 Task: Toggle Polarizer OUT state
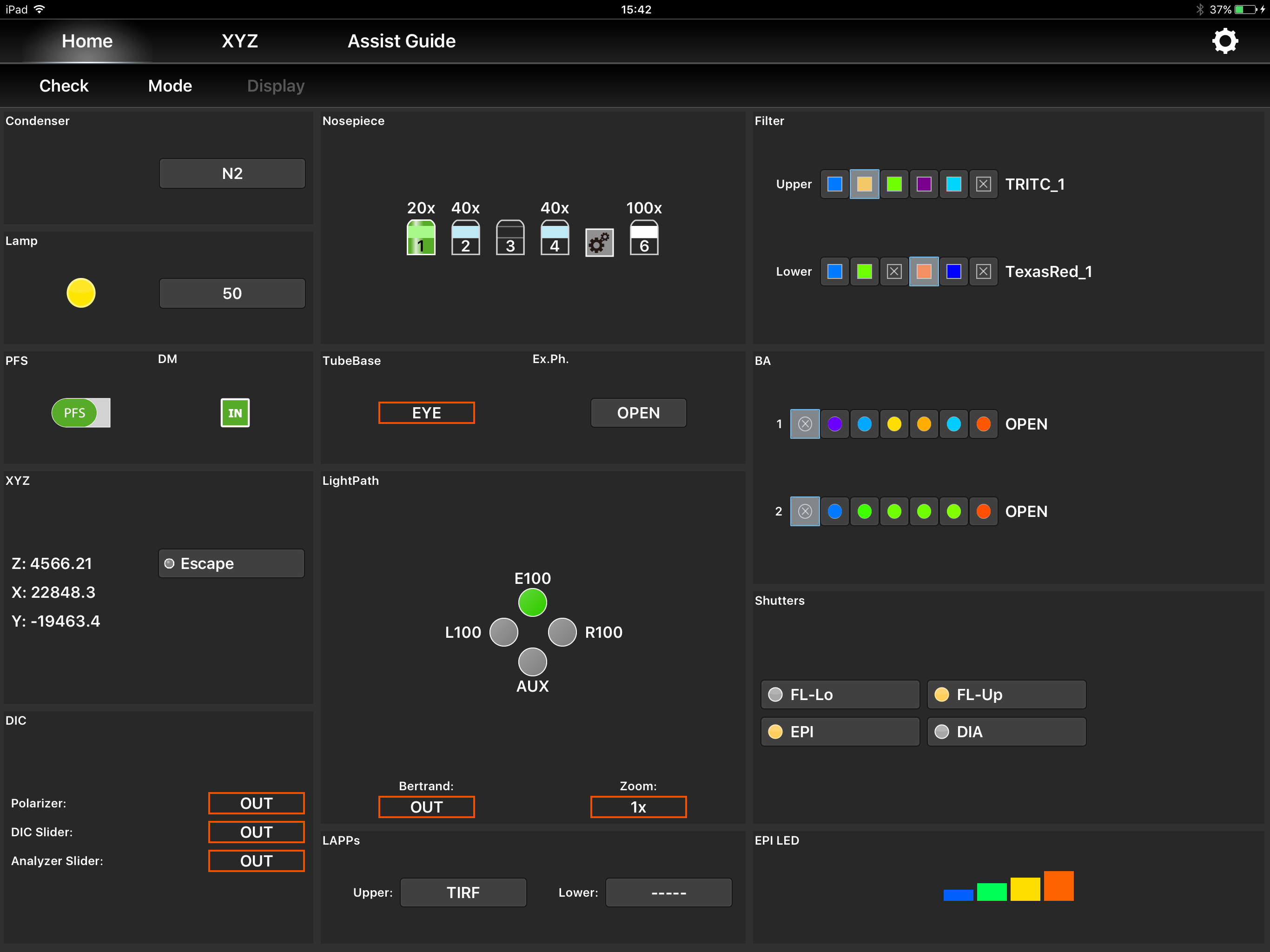[256, 803]
